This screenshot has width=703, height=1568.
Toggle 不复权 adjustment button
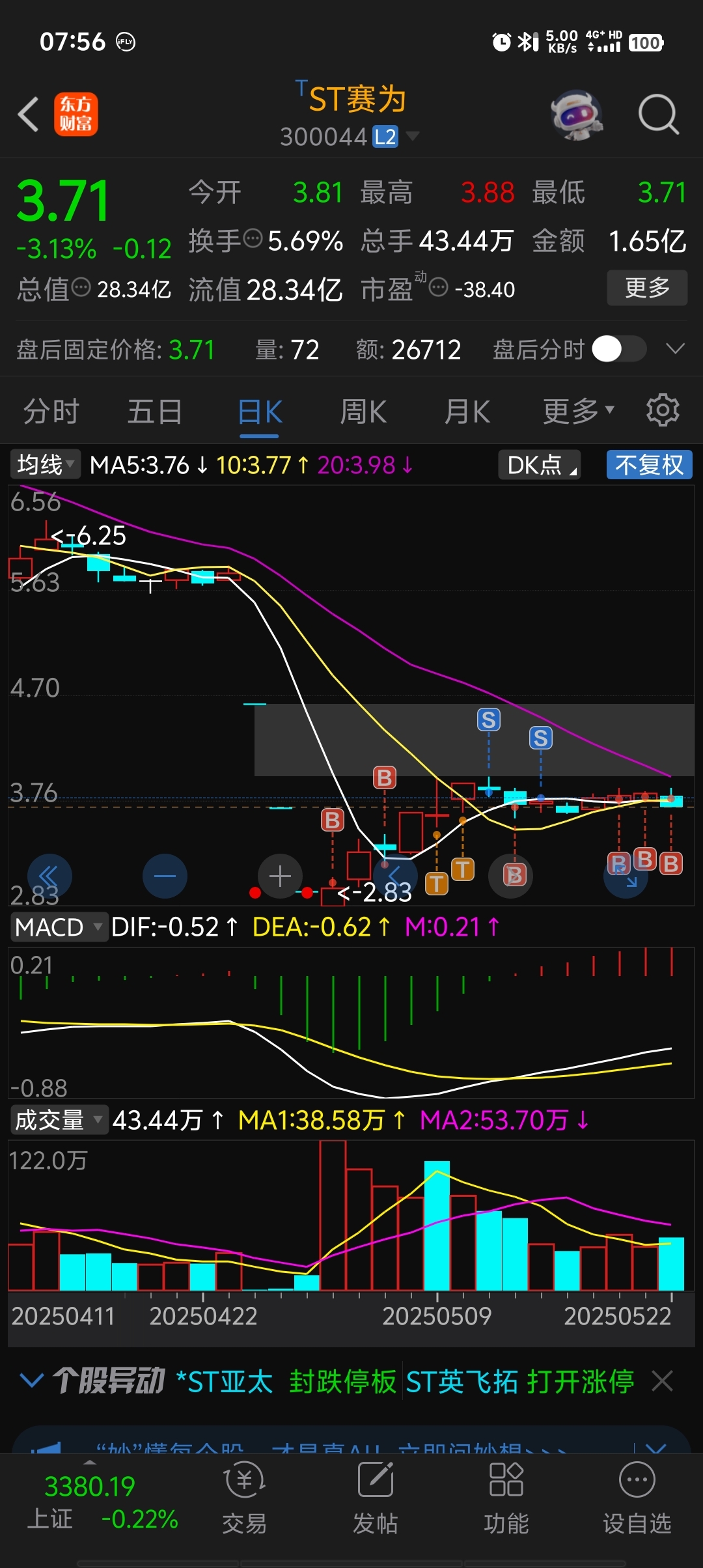coord(649,465)
